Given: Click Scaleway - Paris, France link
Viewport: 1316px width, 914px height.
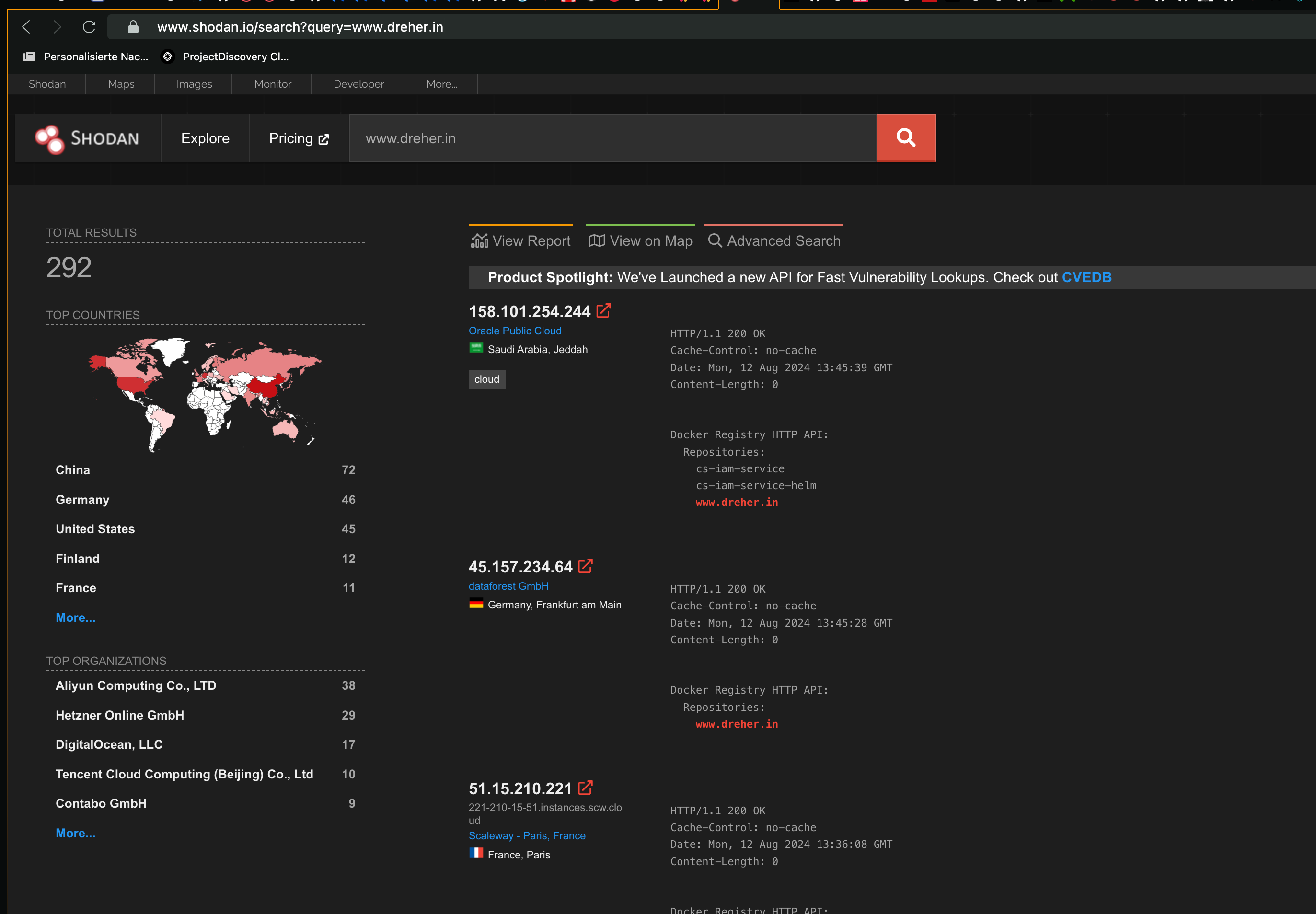Looking at the screenshot, I should pos(527,835).
